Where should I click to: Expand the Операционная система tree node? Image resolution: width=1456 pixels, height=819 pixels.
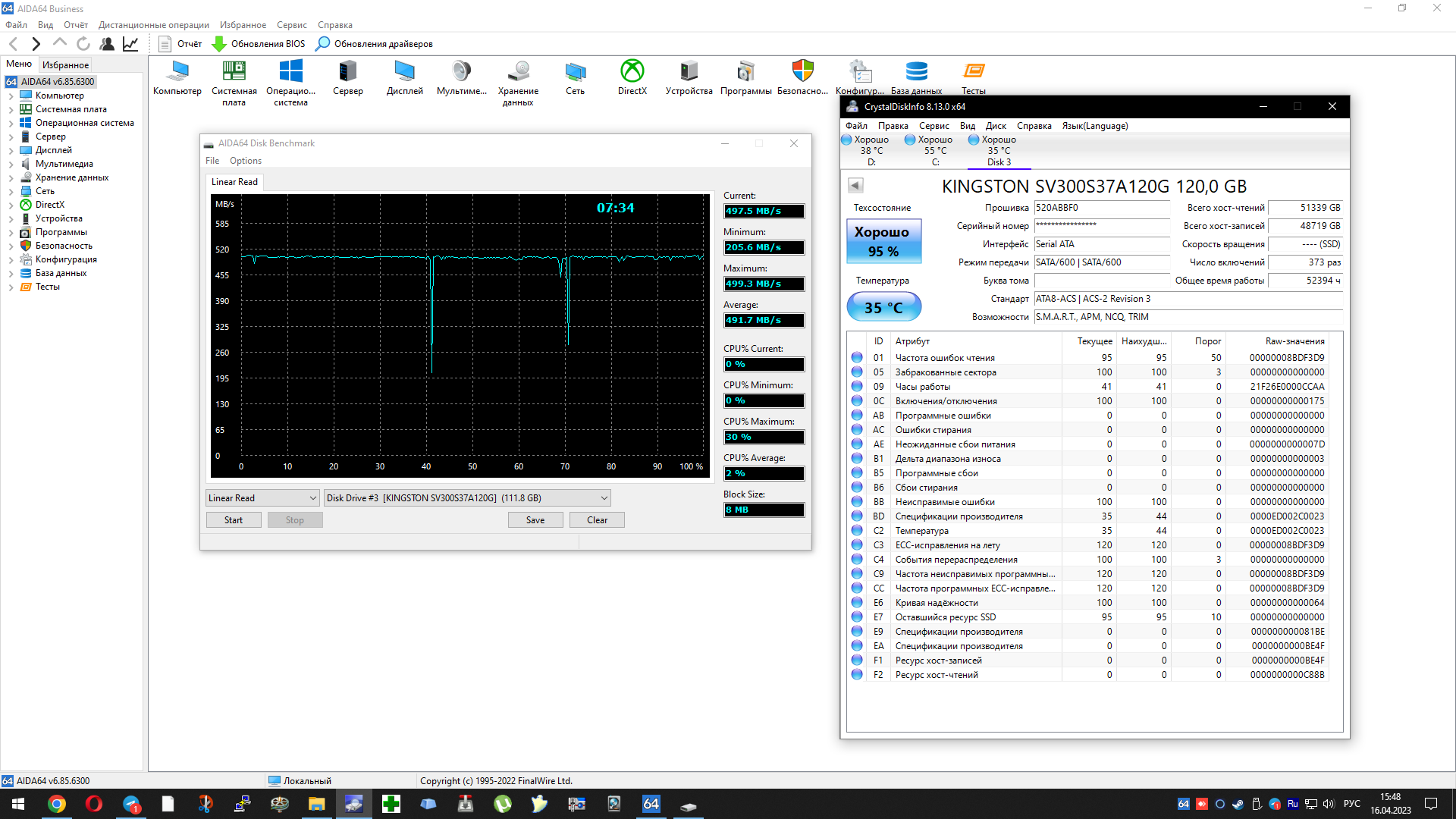(x=11, y=123)
